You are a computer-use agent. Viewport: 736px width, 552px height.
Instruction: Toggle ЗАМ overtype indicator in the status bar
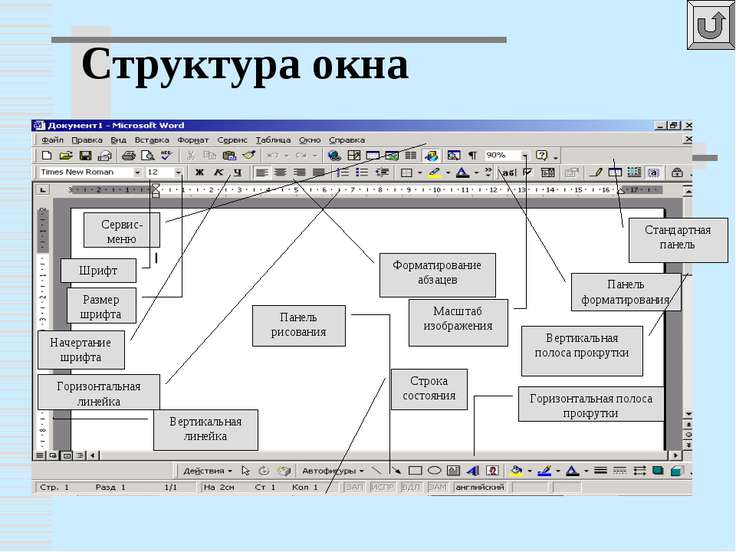[x=437, y=487]
